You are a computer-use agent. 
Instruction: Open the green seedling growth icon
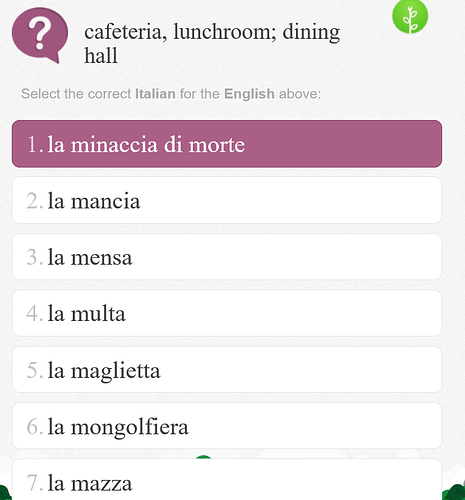pos(410,17)
